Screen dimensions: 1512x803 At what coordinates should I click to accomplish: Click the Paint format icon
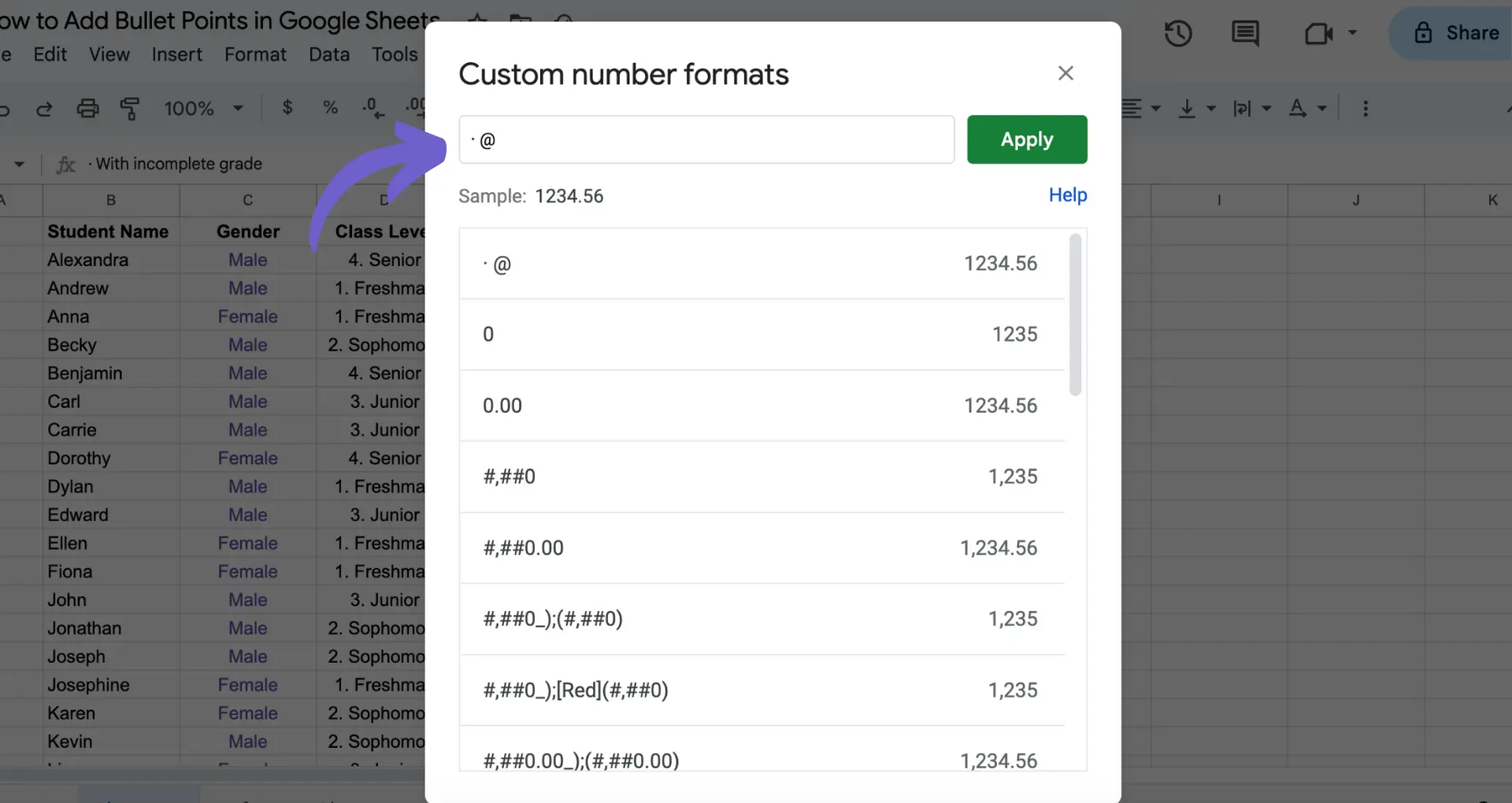pyautogui.click(x=130, y=108)
